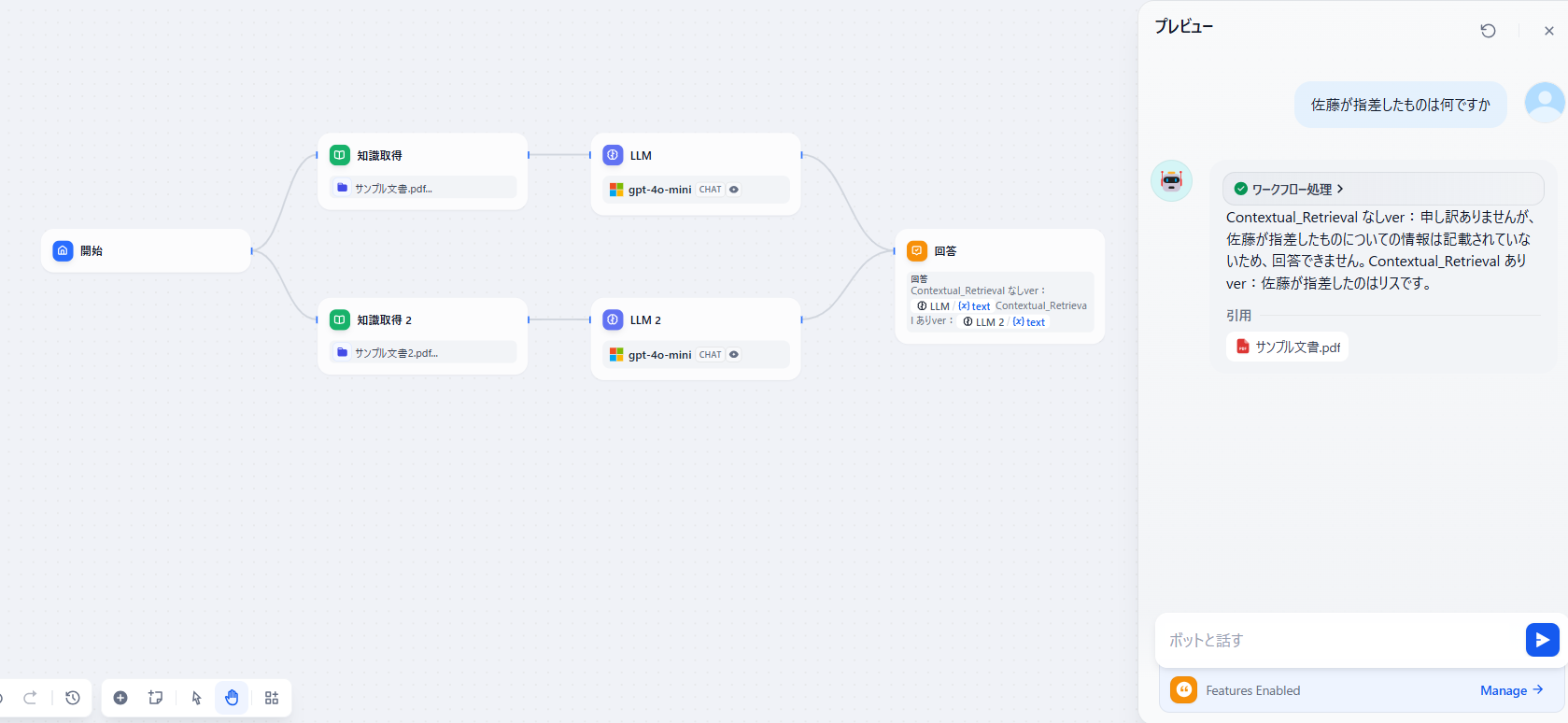Click the ボットと話す input field
This screenshot has height=723, width=1568.
(1335, 640)
